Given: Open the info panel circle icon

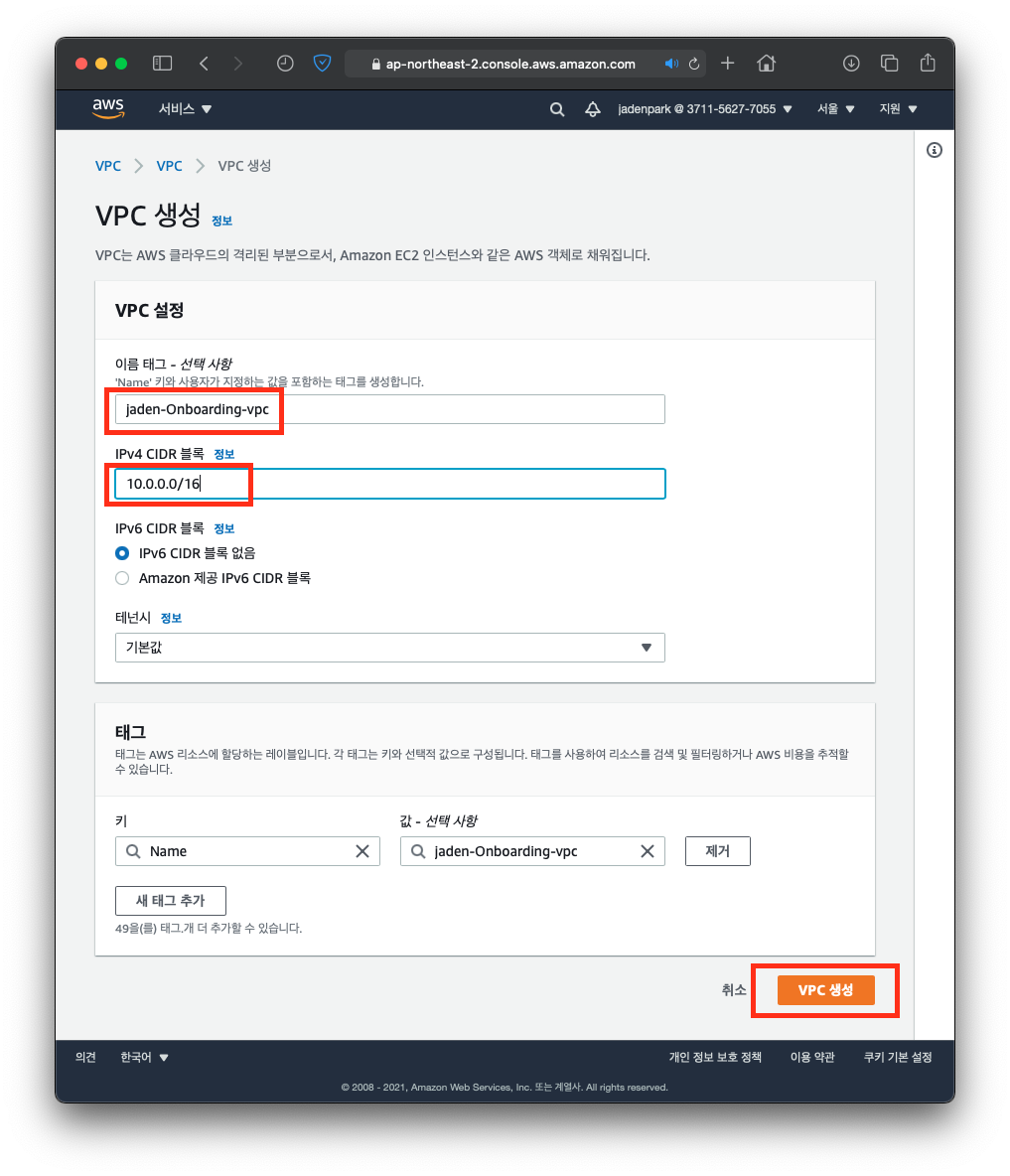Looking at the screenshot, I should pos(935,150).
